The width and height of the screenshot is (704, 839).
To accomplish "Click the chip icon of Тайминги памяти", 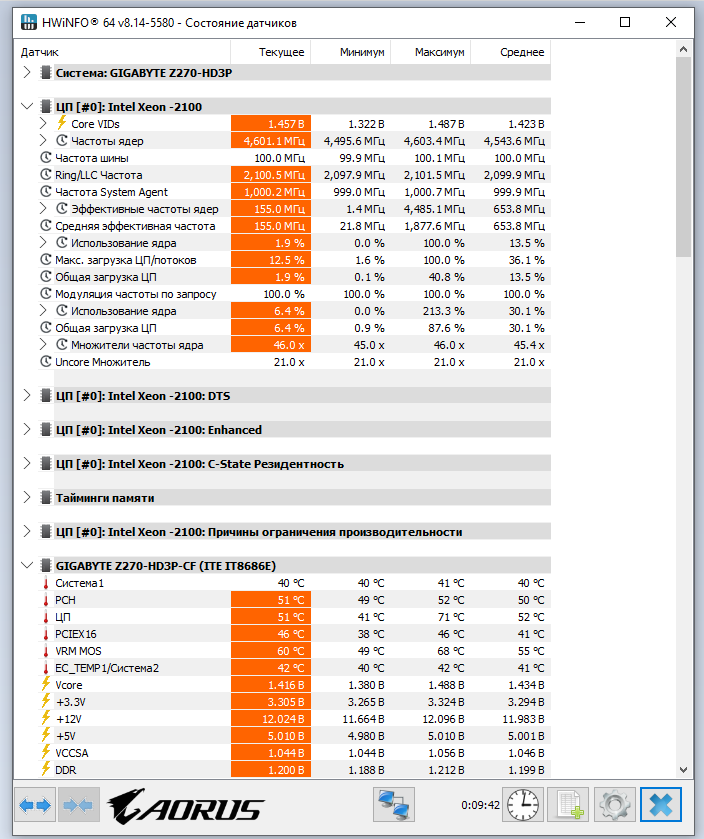I will pyautogui.click(x=46, y=498).
